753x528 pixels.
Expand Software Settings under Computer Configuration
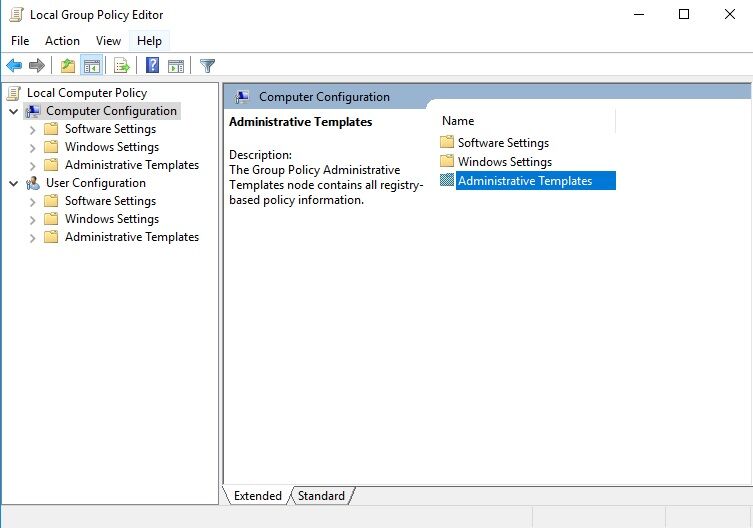coord(32,130)
